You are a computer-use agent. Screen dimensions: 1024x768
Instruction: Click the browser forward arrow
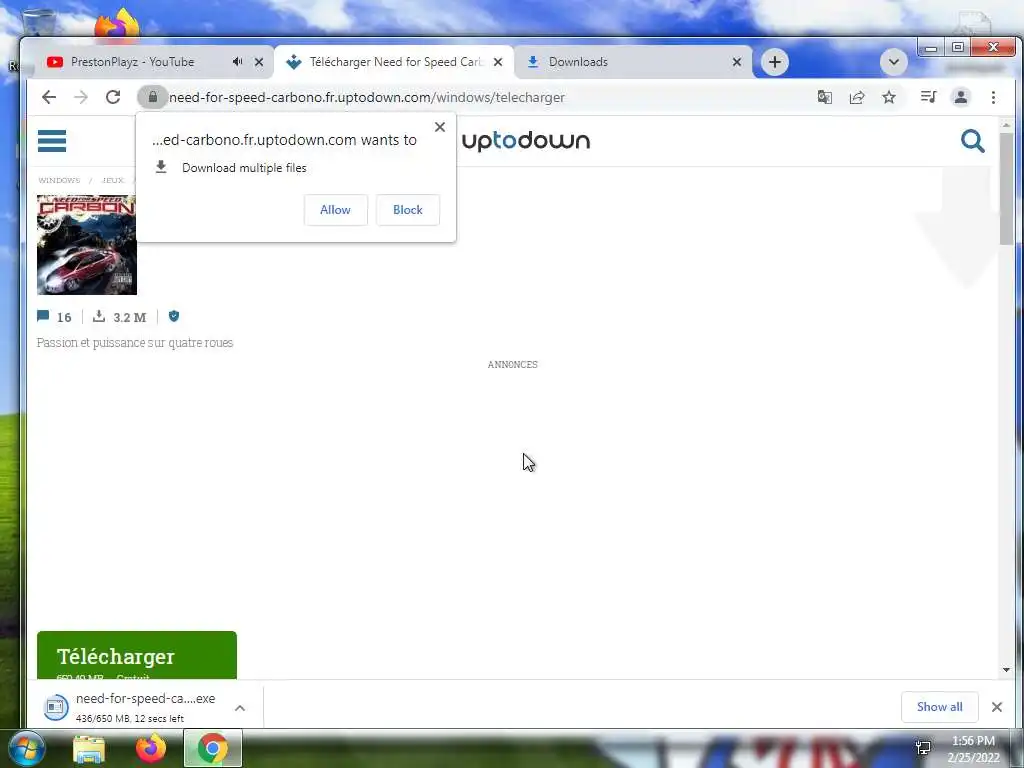click(81, 97)
